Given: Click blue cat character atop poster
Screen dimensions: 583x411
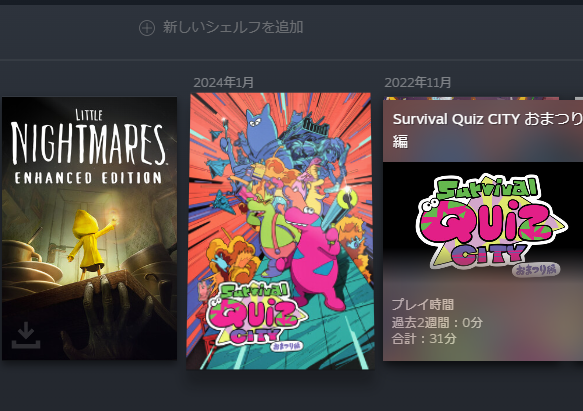Looking at the screenshot, I should click(x=260, y=130).
